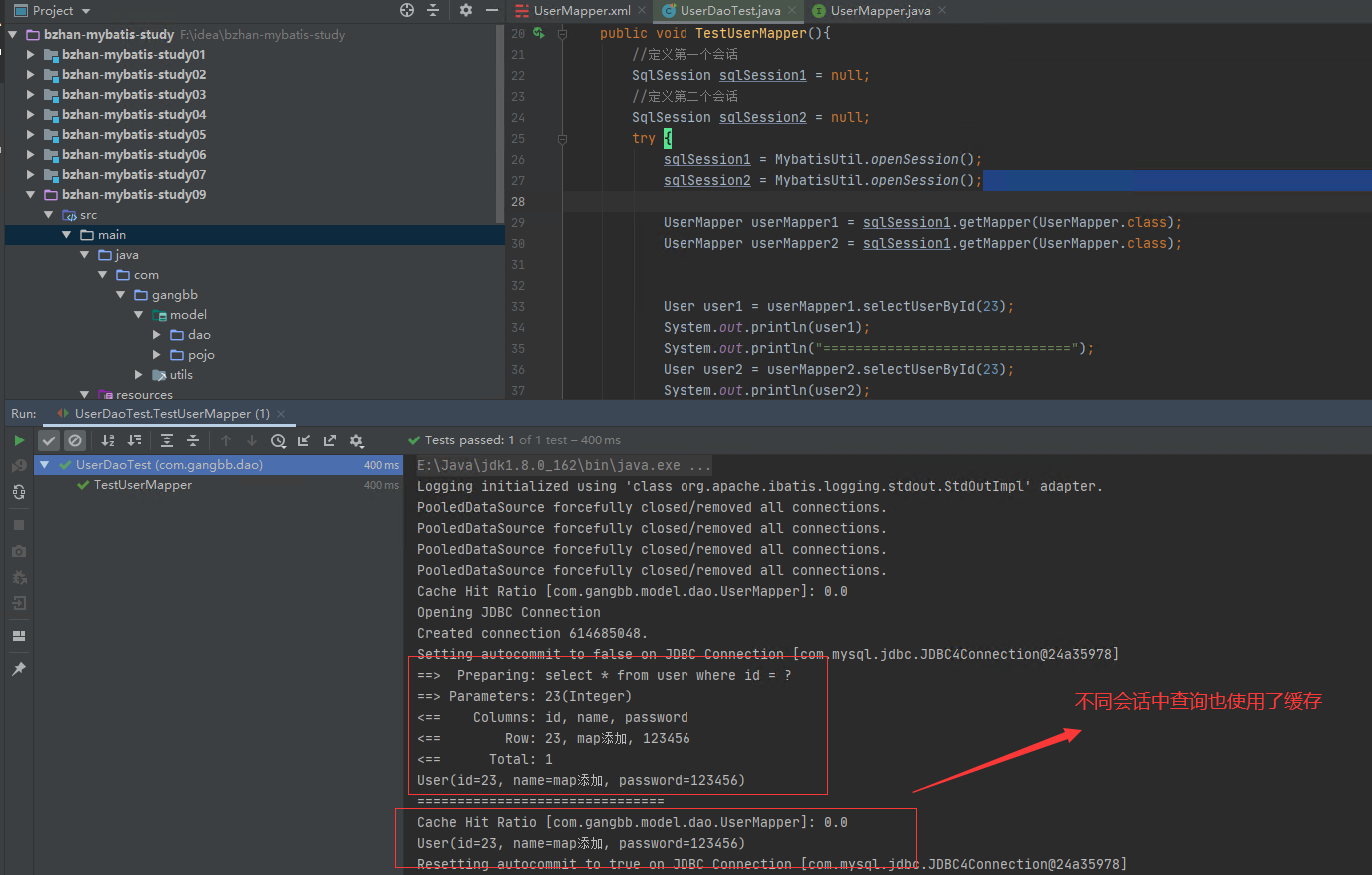This screenshot has height=875, width=1372.
Task: Close the UserMapper.xml tab
Action: pyautogui.click(x=642, y=10)
